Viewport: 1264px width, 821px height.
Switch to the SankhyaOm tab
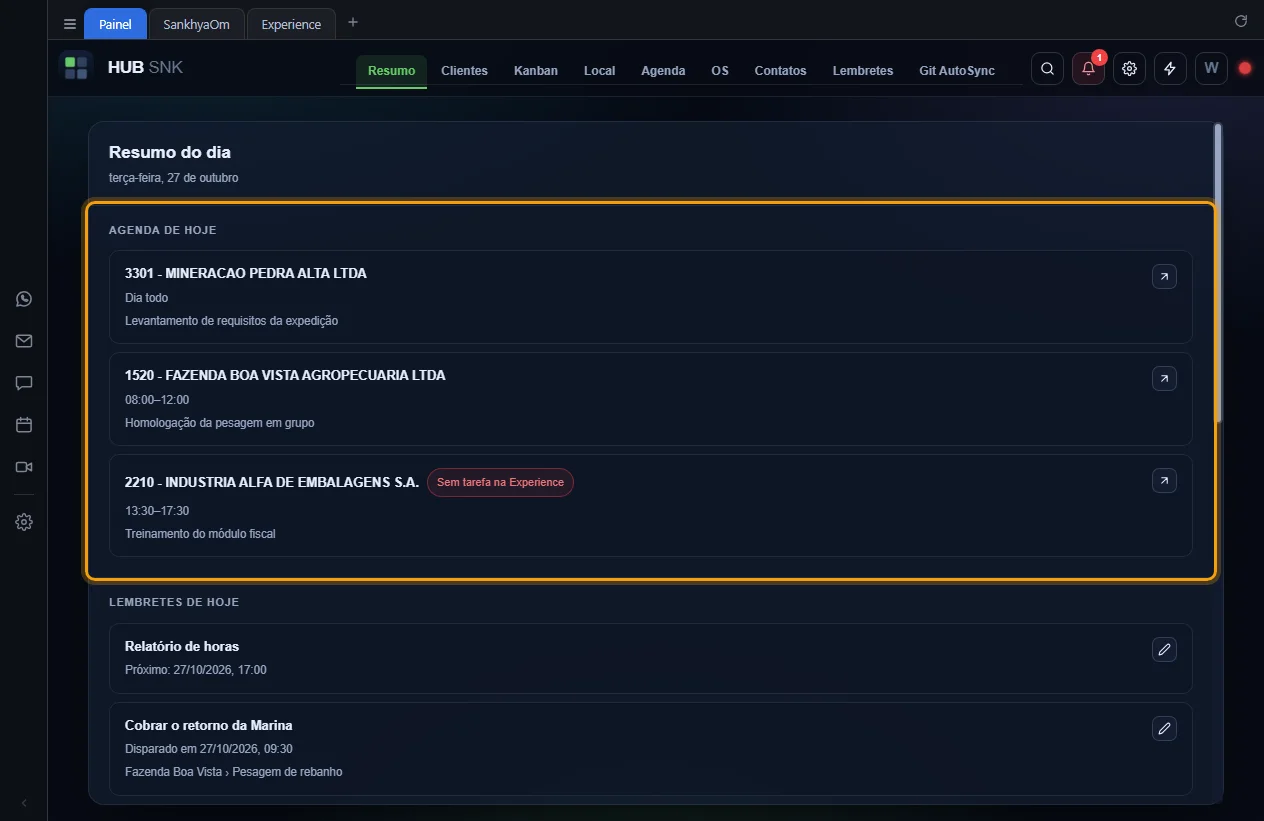196,24
